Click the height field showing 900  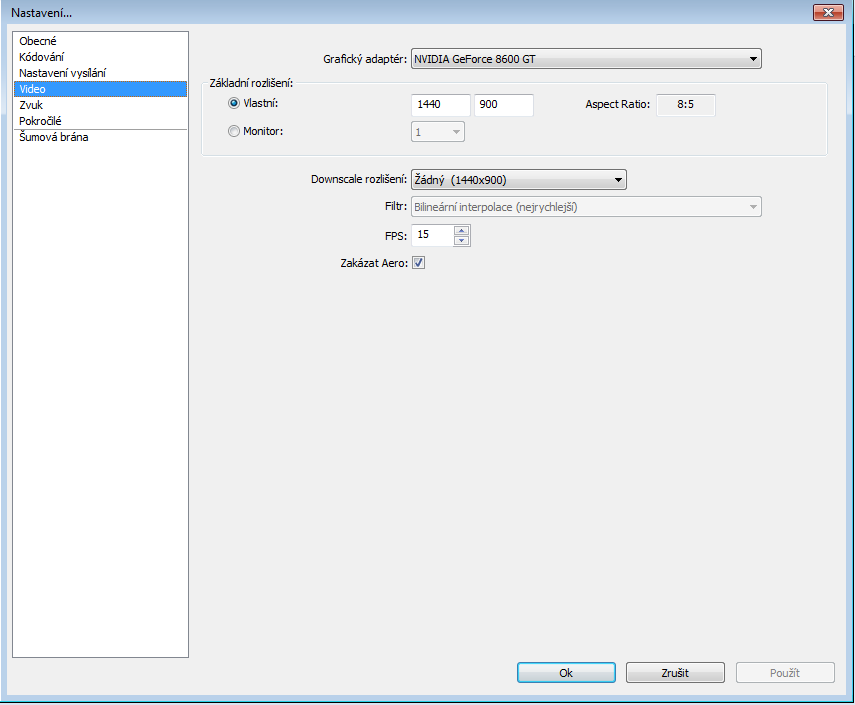click(503, 105)
